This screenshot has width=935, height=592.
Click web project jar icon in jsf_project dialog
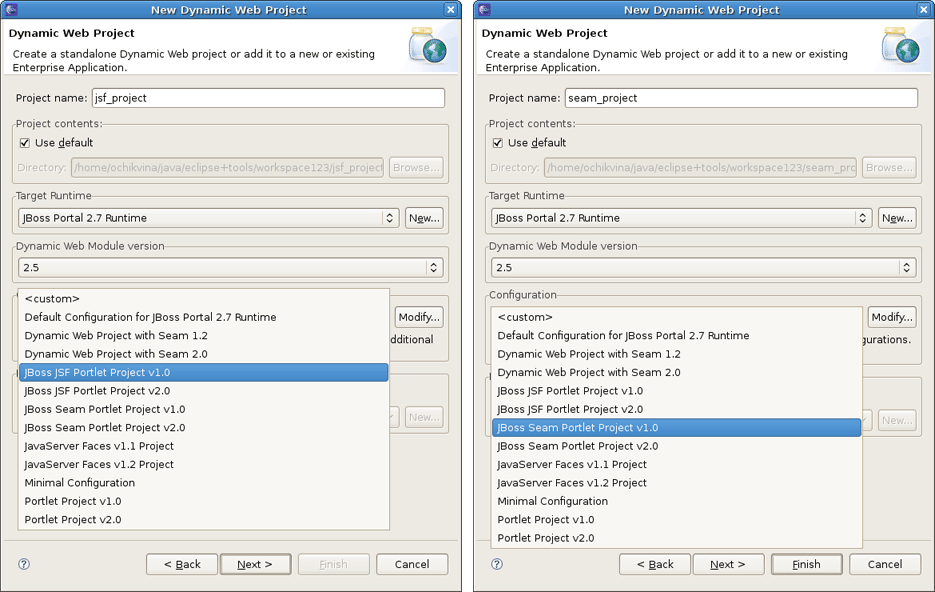[x=428, y=45]
